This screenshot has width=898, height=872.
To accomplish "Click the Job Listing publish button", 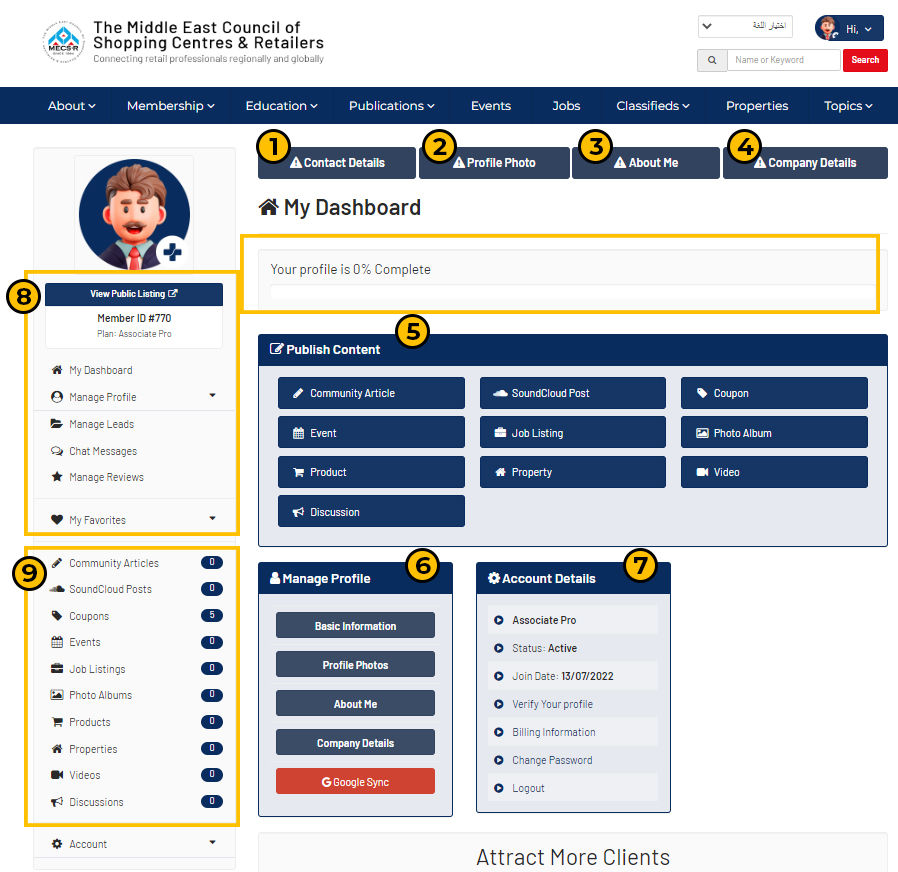I will pyautogui.click(x=573, y=433).
